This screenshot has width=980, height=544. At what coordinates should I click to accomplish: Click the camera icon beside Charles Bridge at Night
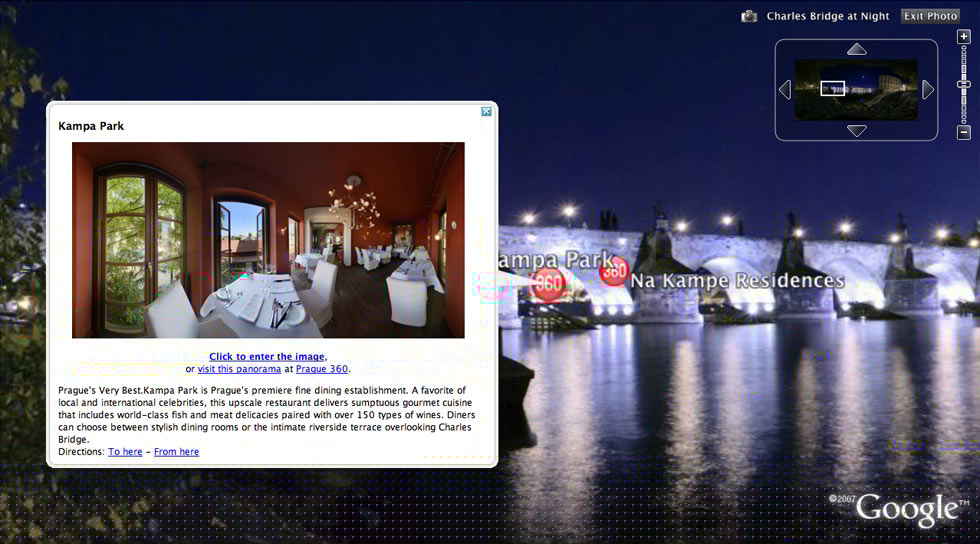tap(749, 16)
